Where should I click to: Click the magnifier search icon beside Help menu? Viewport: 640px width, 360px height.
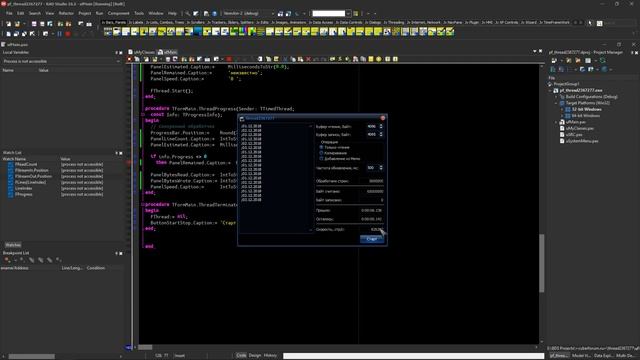[x=188, y=13]
